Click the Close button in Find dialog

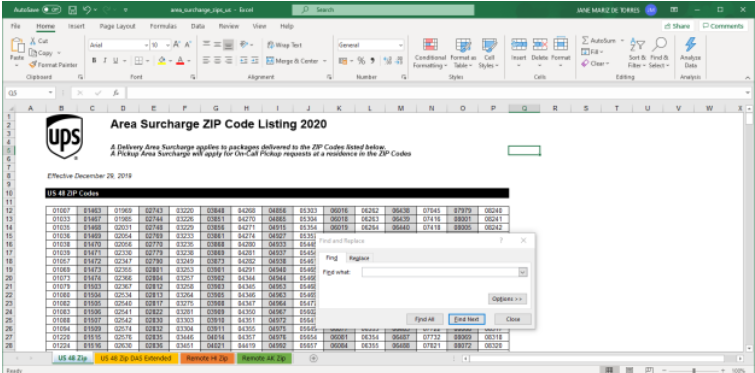pyautogui.click(x=513, y=319)
